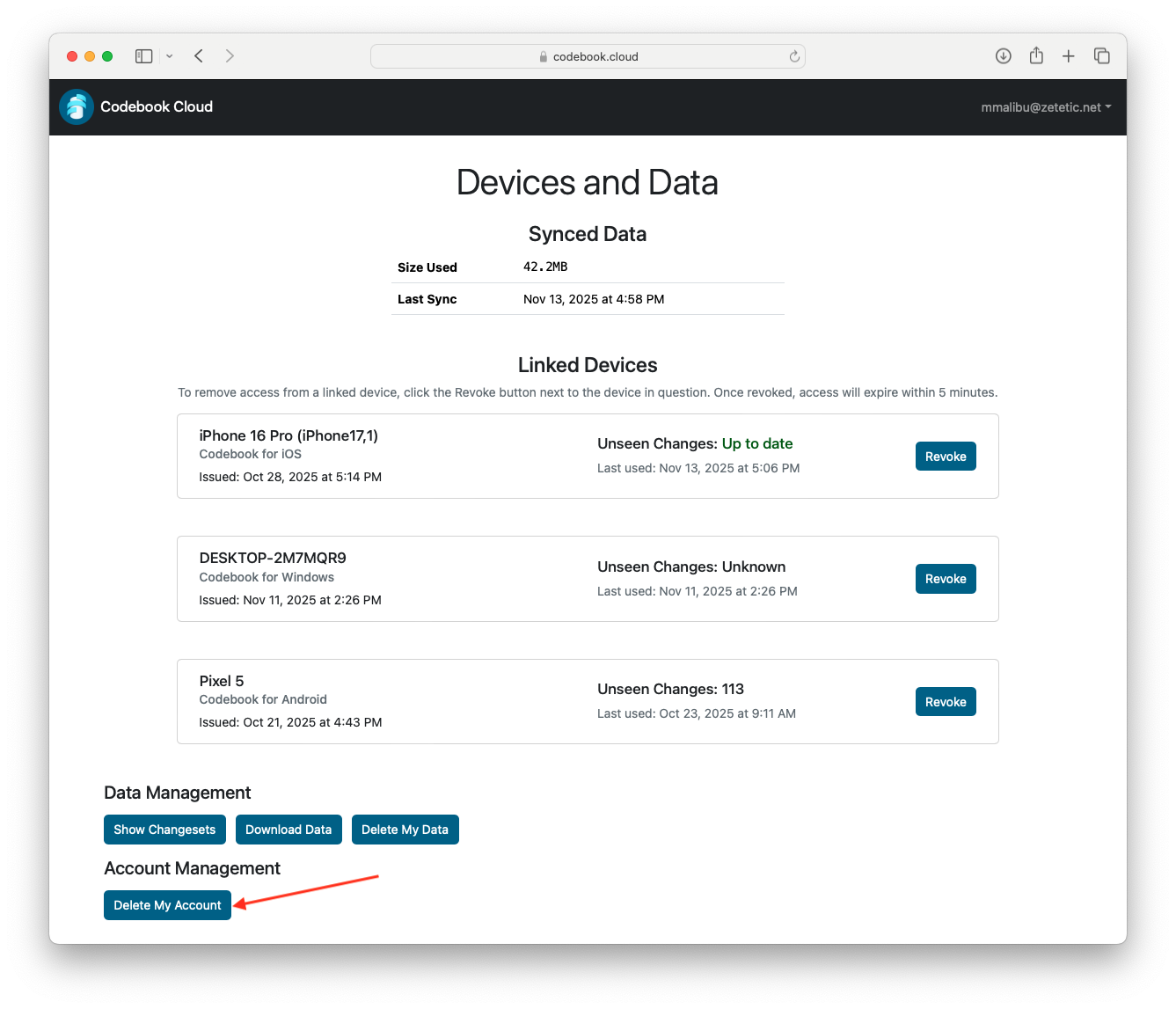Revoke access for DESKTOP-2M7MQR9
Screen dimensions: 1176x1009
tap(946, 578)
